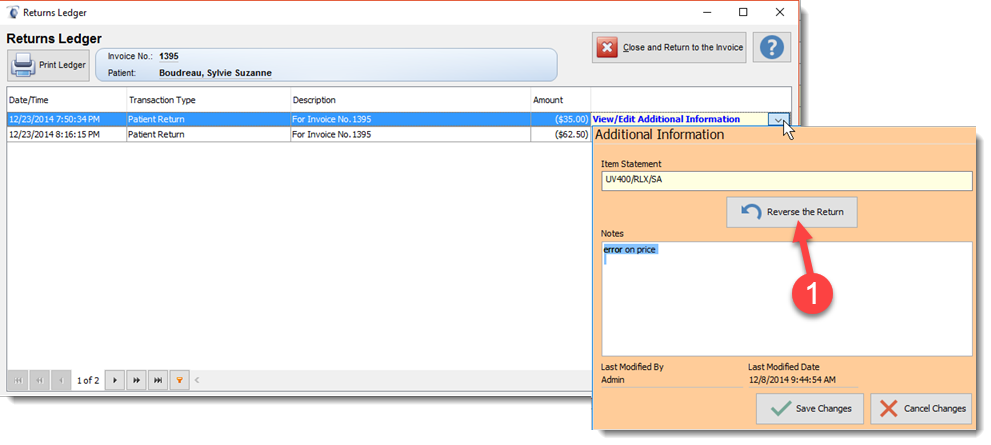
Task: Click the Description cell in the 8:16:15 PM row
Action: pos(411,135)
